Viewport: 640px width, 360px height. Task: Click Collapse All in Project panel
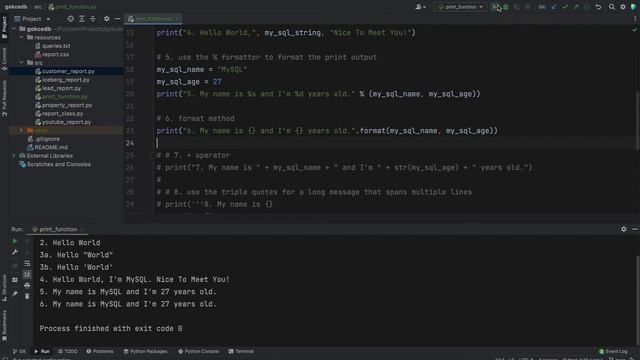point(93,19)
